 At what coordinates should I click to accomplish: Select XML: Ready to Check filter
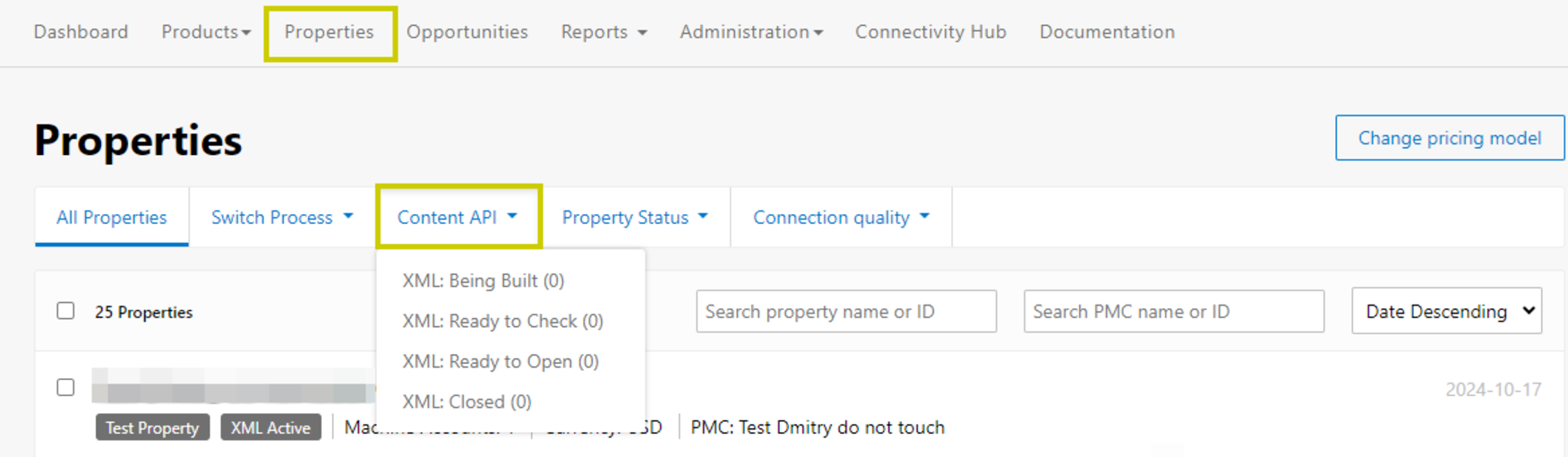[x=502, y=321]
